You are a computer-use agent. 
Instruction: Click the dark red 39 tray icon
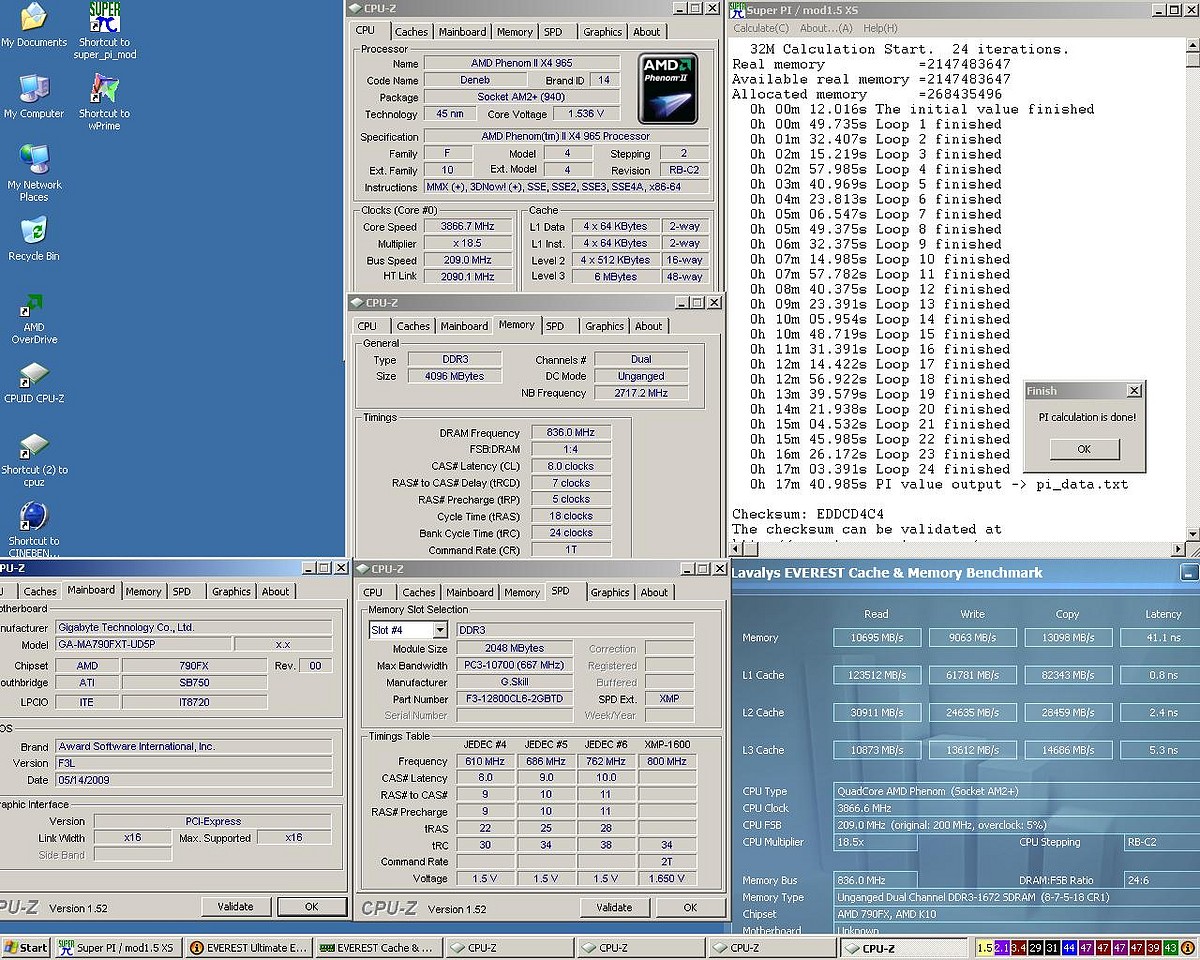[1155, 948]
